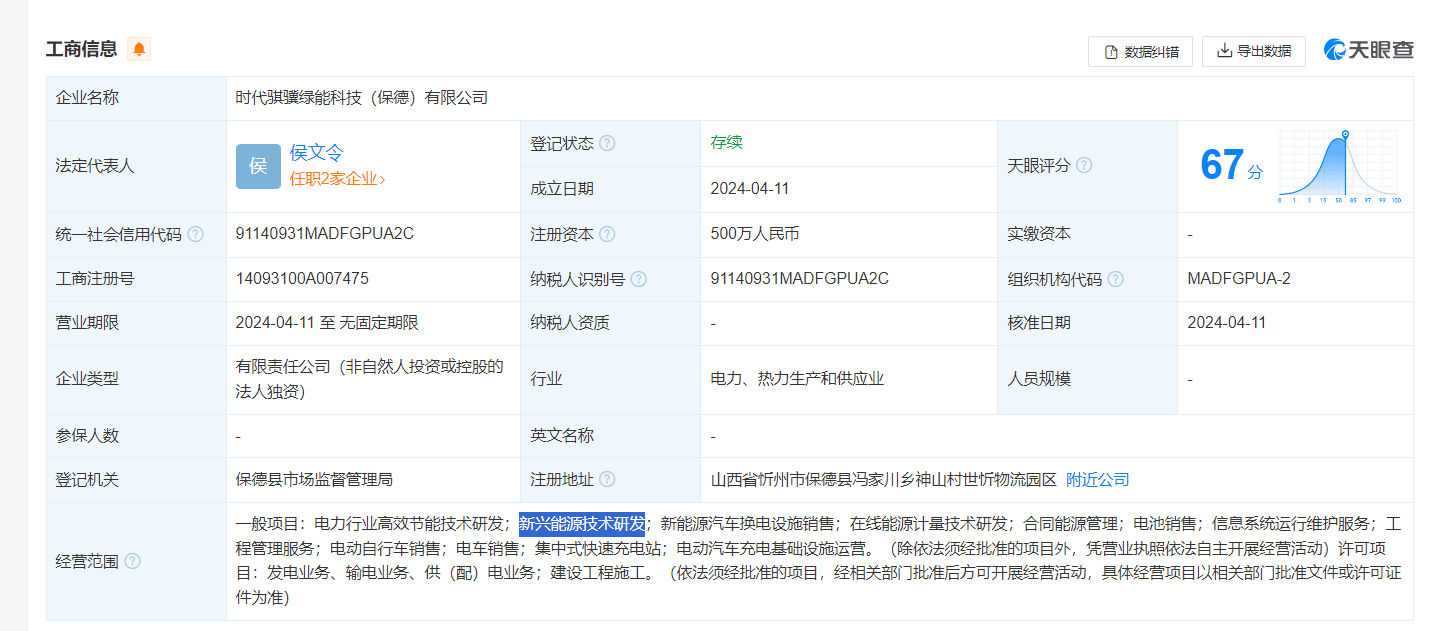The image size is (1429, 631).
Task: Click the 导出数据 button
Action: pyautogui.click(x=1254, y=51)
